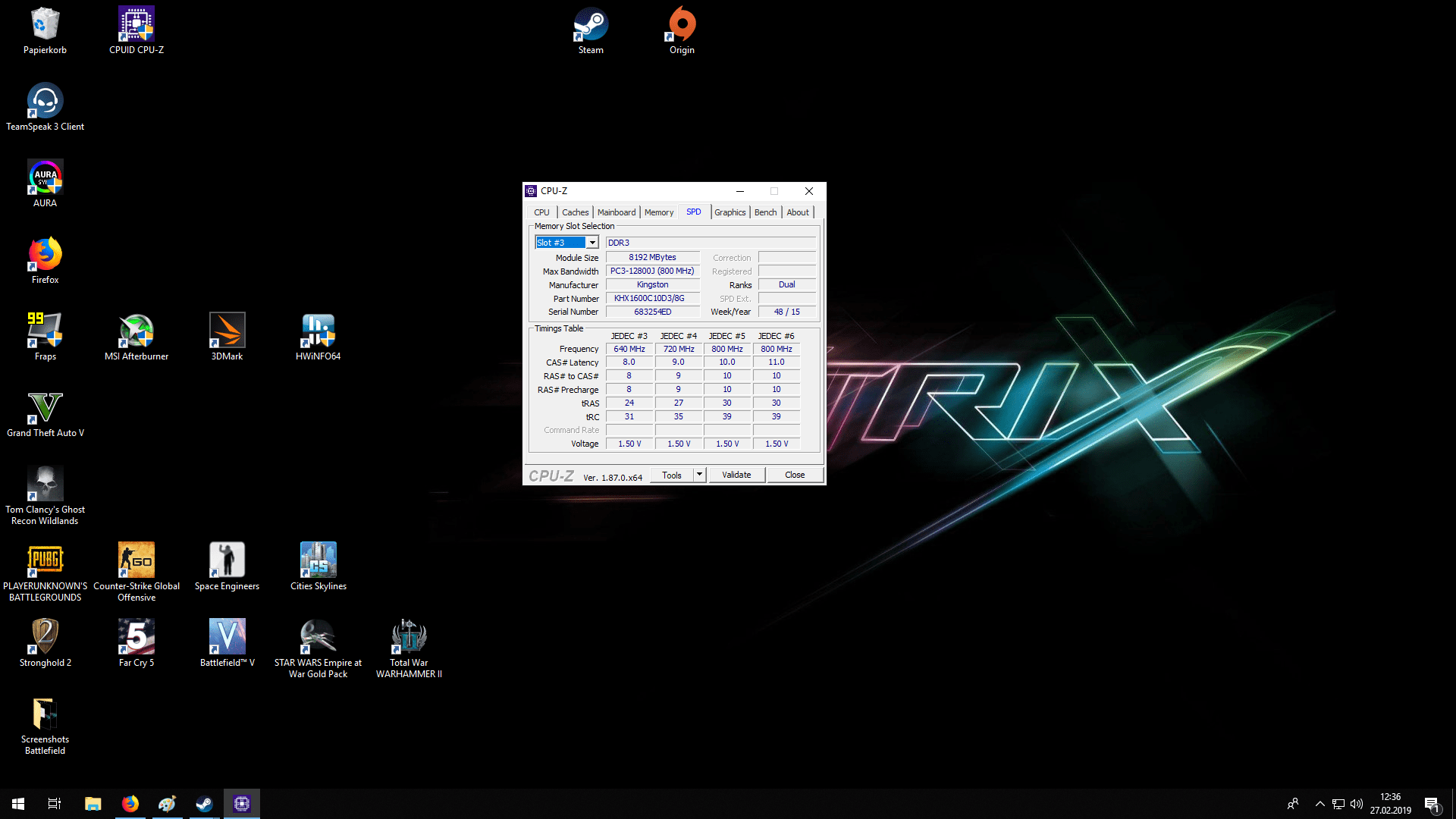
Task: Open the Slot #3 memory slot dropdown
Action: coord(592,243)
